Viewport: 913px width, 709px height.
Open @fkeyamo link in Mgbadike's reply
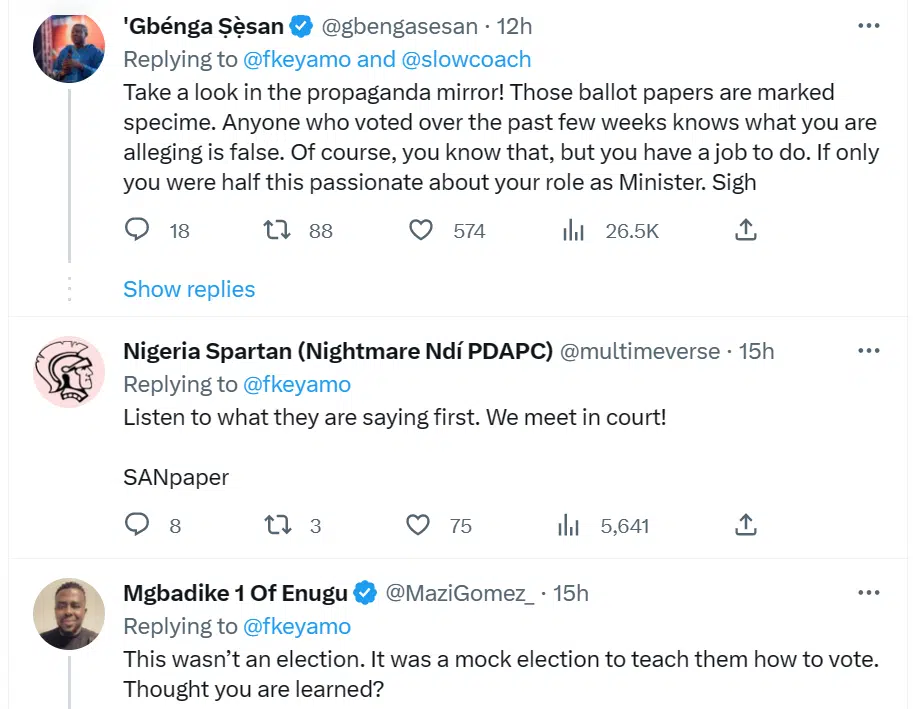point(297,627)
